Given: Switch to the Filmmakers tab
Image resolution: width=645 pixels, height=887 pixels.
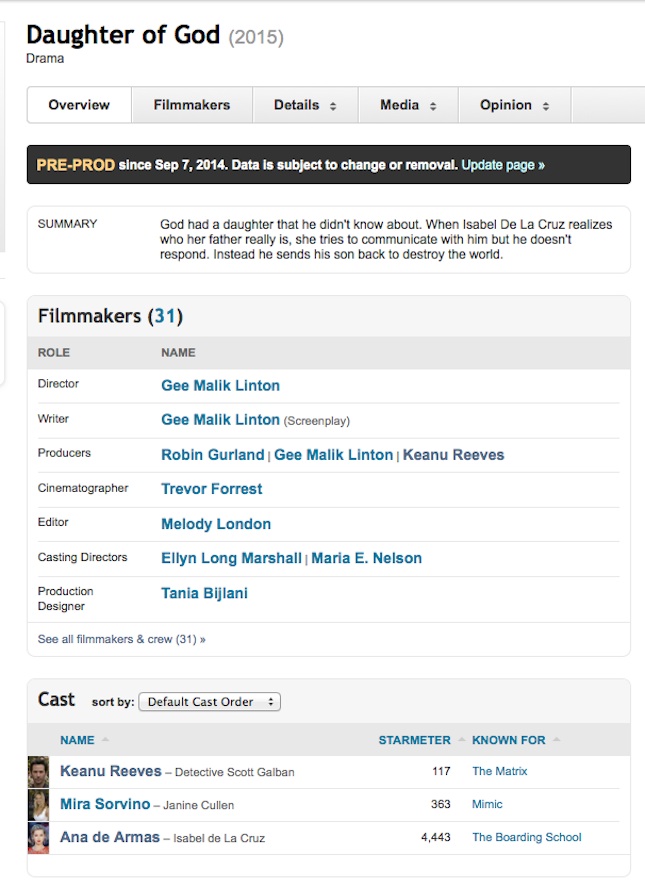Looking at the screenshot, I should 192,105.
